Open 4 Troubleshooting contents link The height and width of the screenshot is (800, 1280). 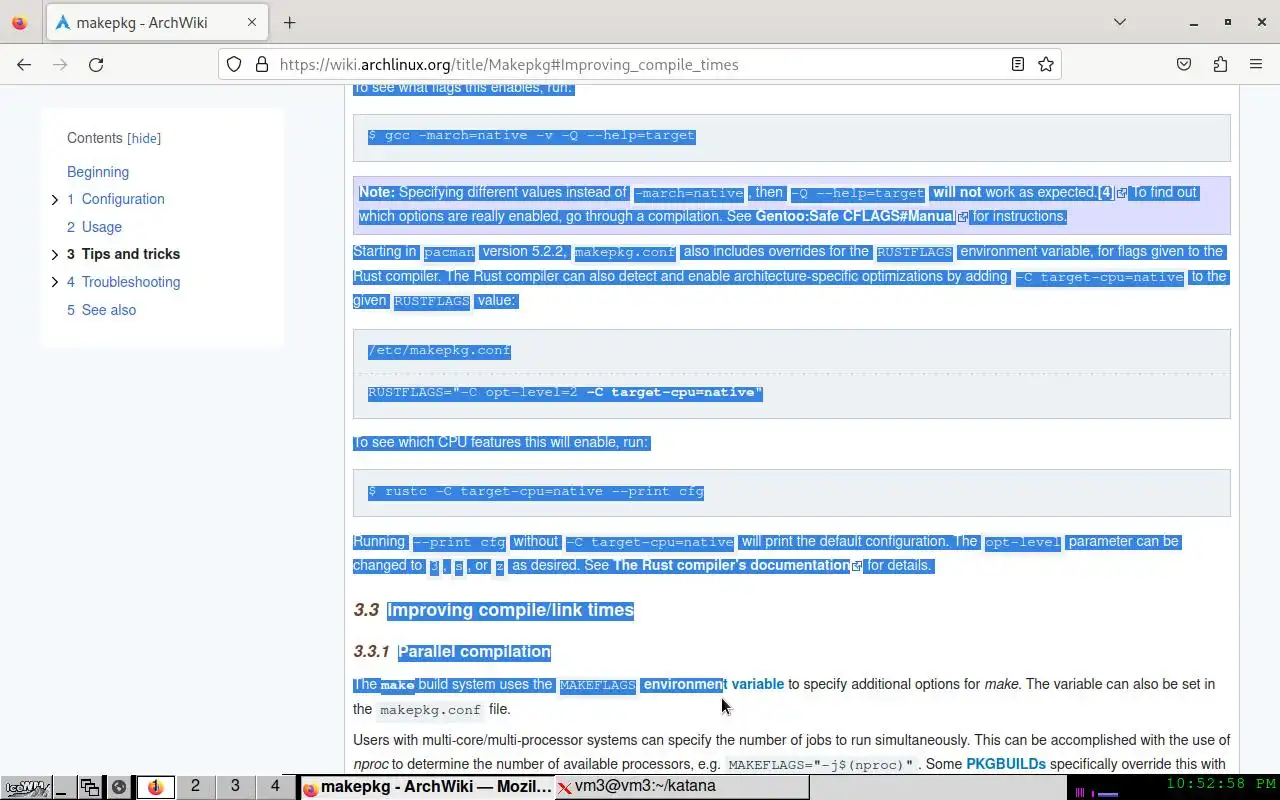pyautogui.click(x=124, y=282)
